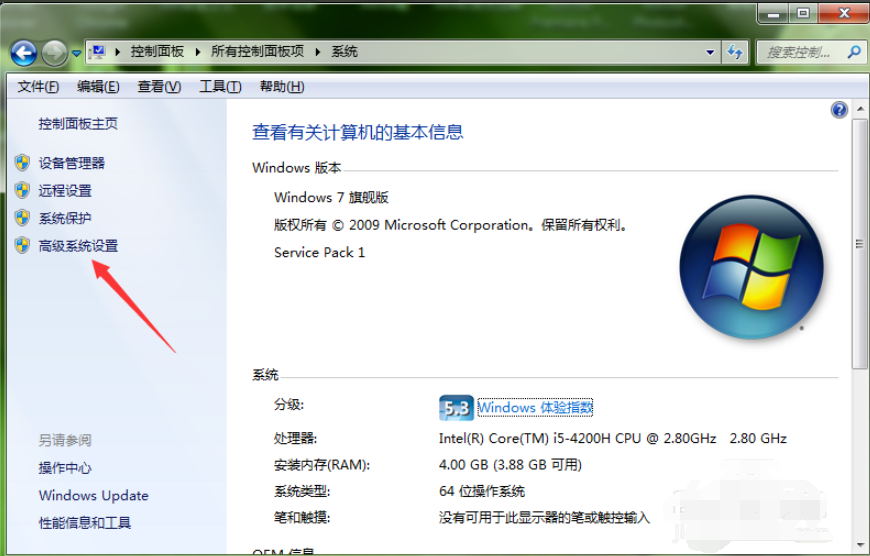Open the Windows 体验指数 link
This screenshot has height=556, width=870.
[x=535, y=407]
